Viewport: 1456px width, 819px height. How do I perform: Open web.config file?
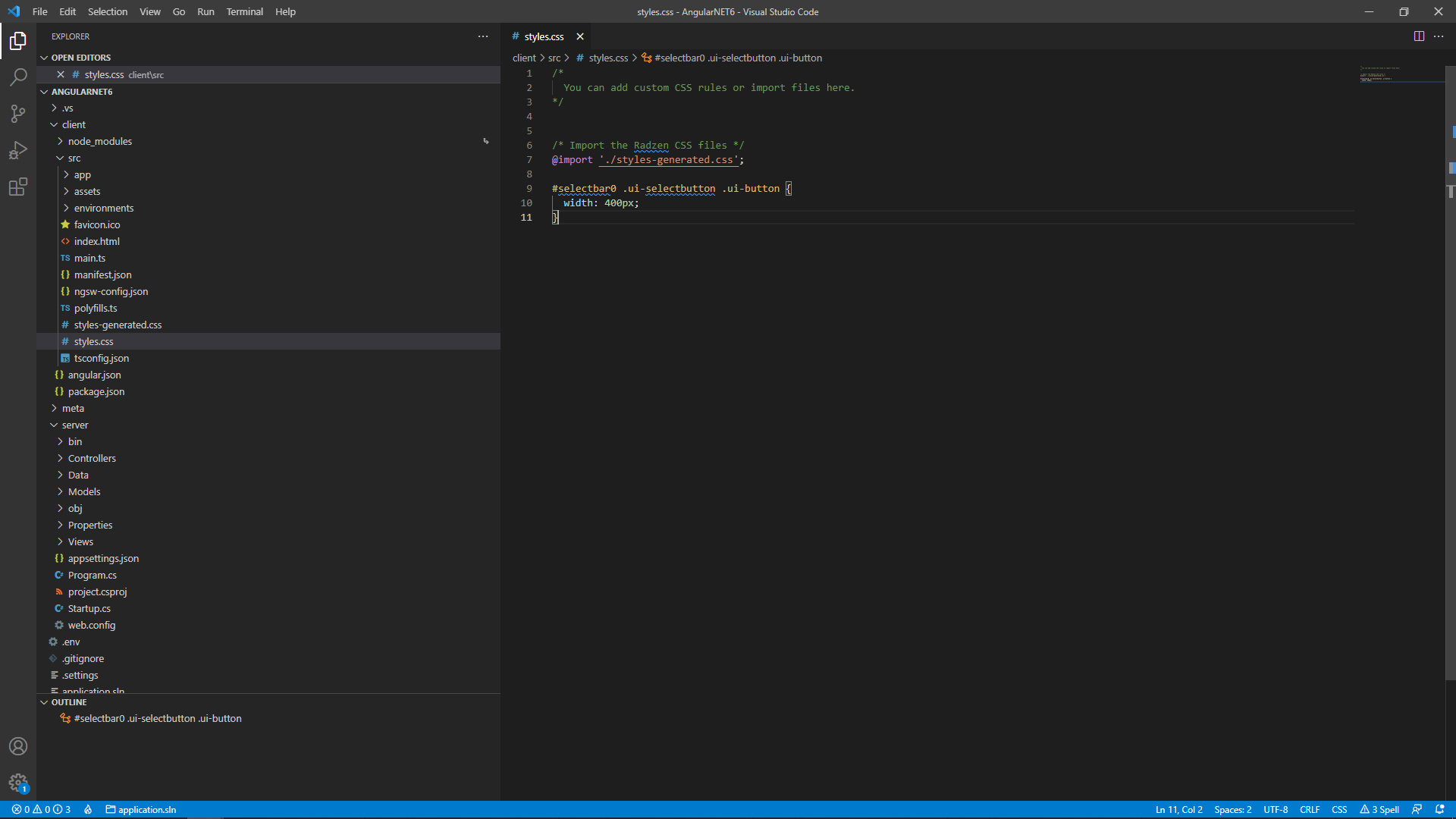(268, 625)
